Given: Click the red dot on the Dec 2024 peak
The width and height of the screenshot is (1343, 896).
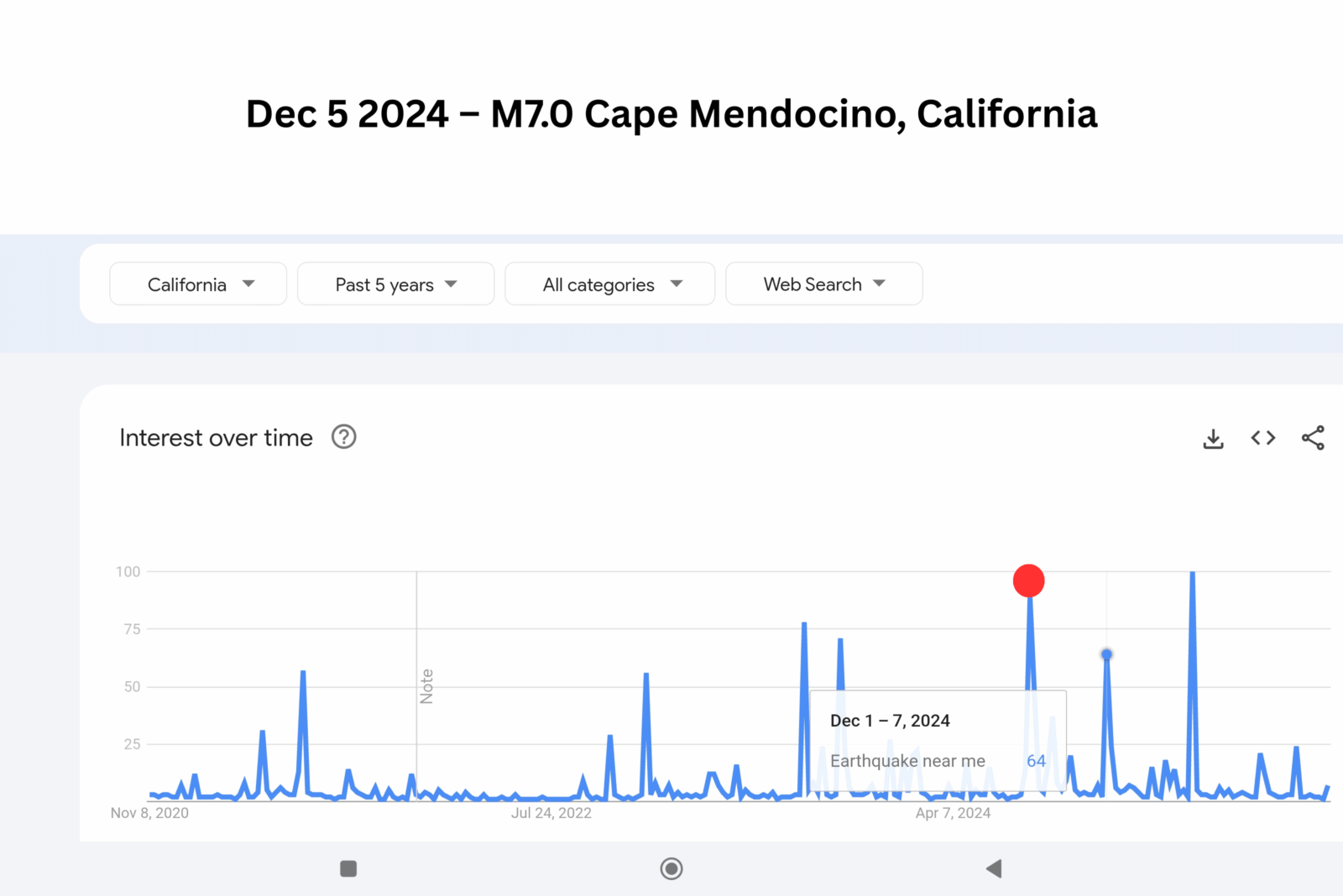Looking at the screenshot, I should pos(1028,581).
